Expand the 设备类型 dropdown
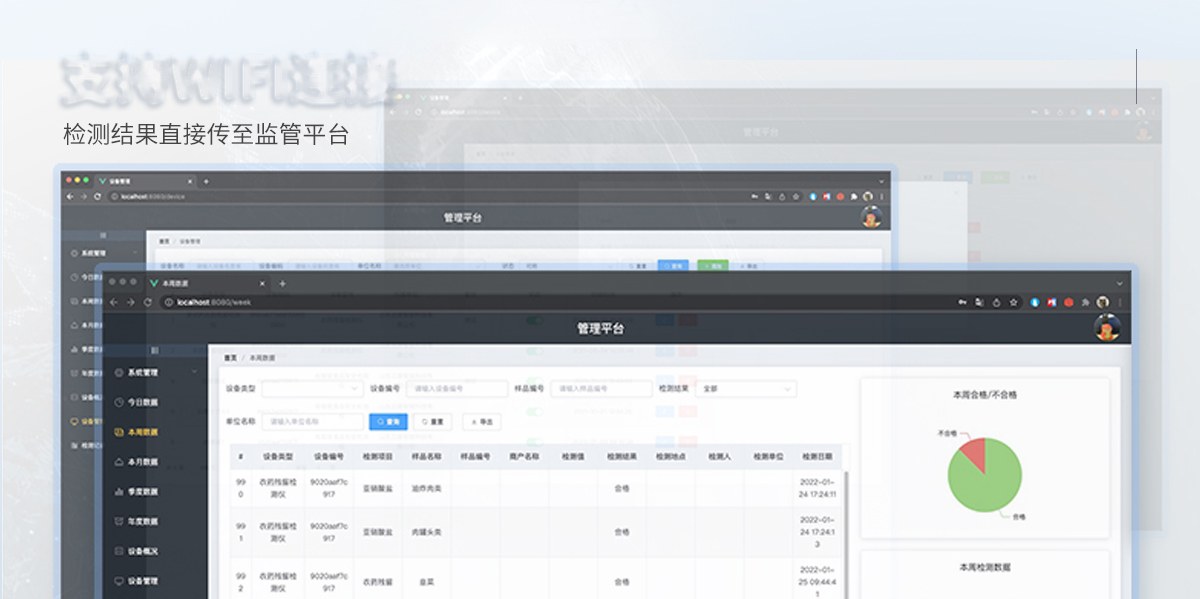This screenshot has width=1200, height=599. tap(313, 388)
